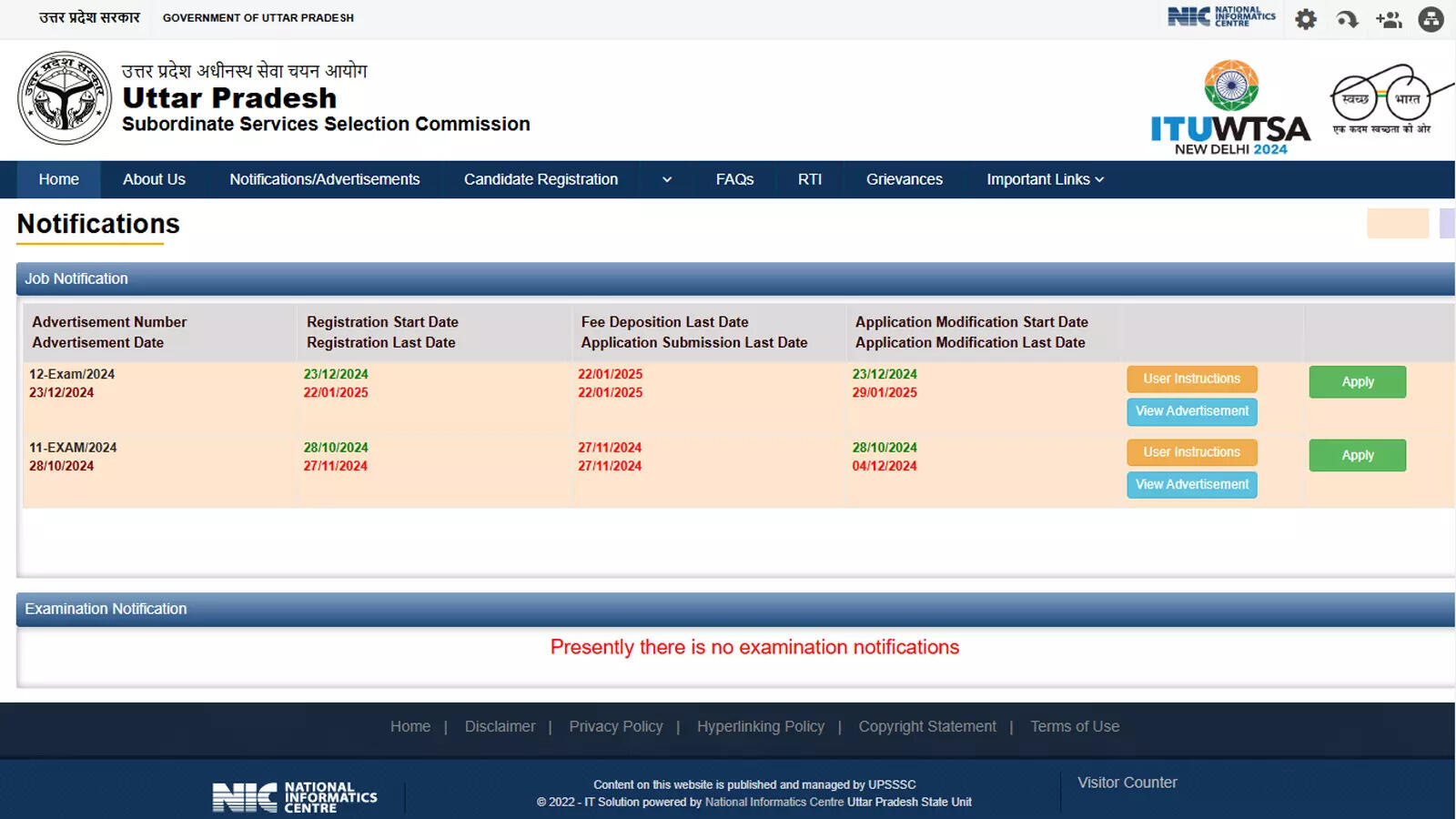Click the ITU WTSA New Delhi 2024 logo
The image size is (1456, 819).
[1230, 108]
